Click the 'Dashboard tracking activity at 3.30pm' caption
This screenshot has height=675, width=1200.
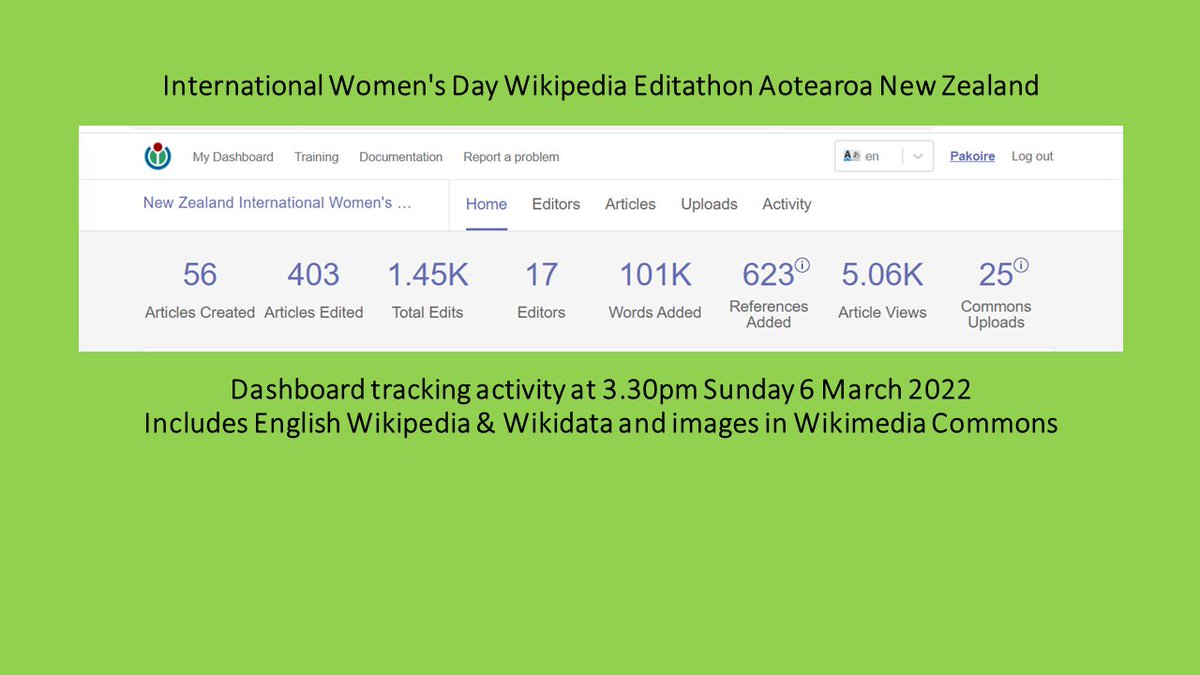[600, 389]
